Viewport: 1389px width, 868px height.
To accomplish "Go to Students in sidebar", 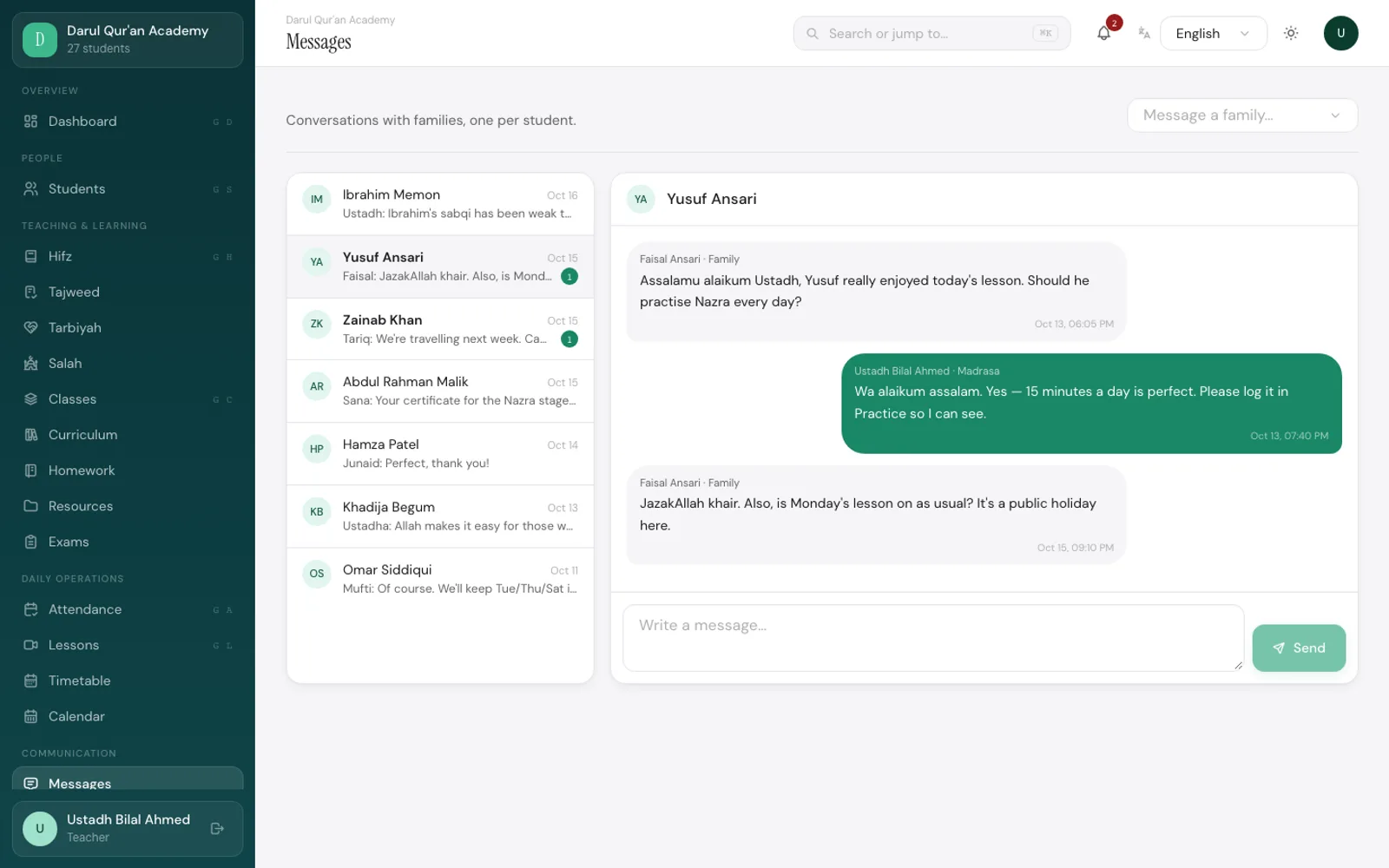I will 128,189.
